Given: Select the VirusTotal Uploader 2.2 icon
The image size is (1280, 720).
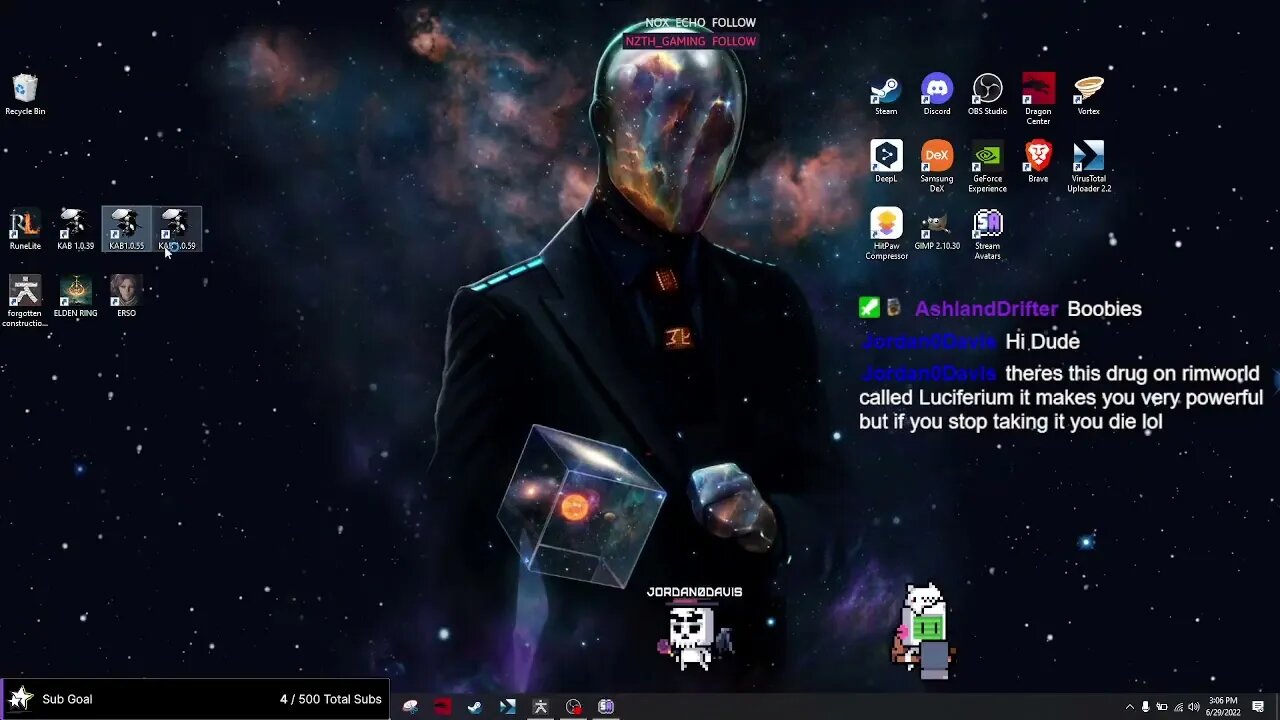Looking at the screenshot, I should pos(1088,166).
